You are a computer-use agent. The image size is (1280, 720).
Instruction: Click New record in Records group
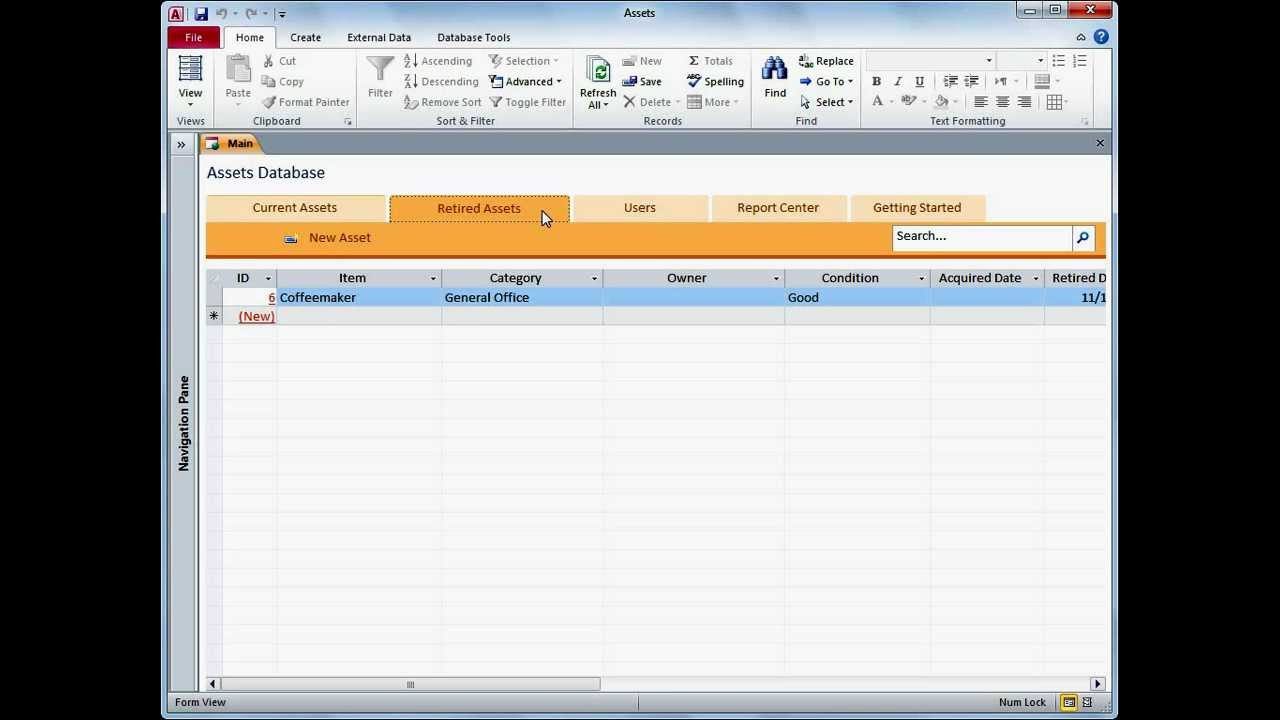coord(641,61)
